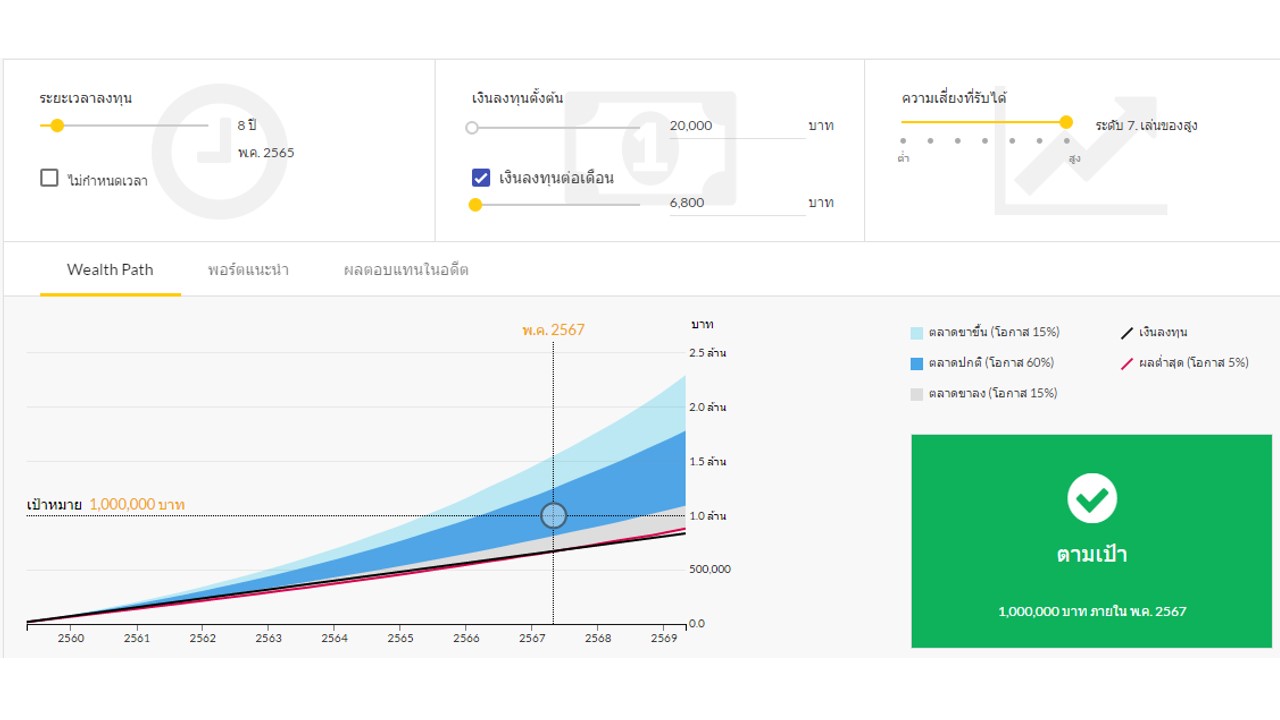1280x720 pixels.
Task: Click the risk level slider handle
Action: point(1066,122)
